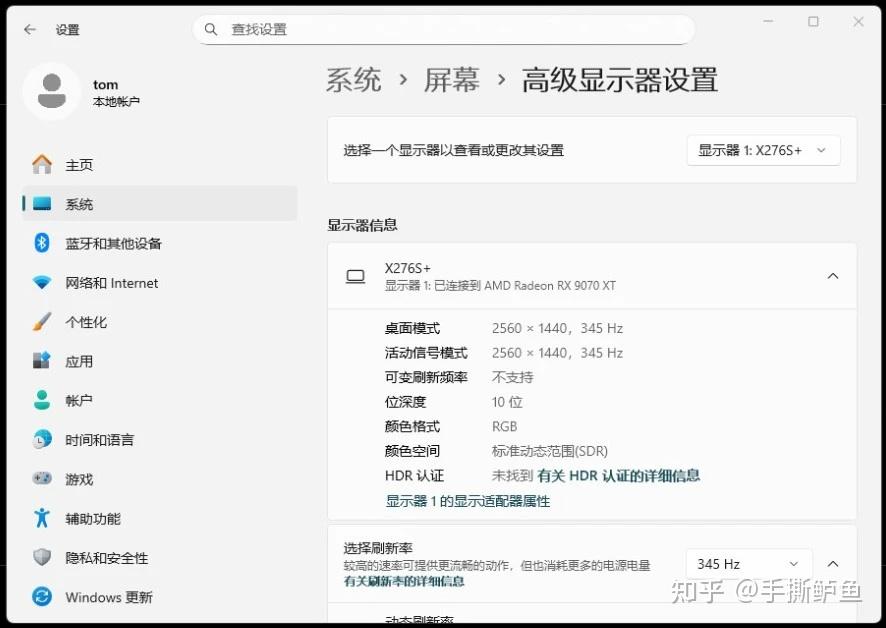Open 辅助功能 settings page

[x=160, y=518]
